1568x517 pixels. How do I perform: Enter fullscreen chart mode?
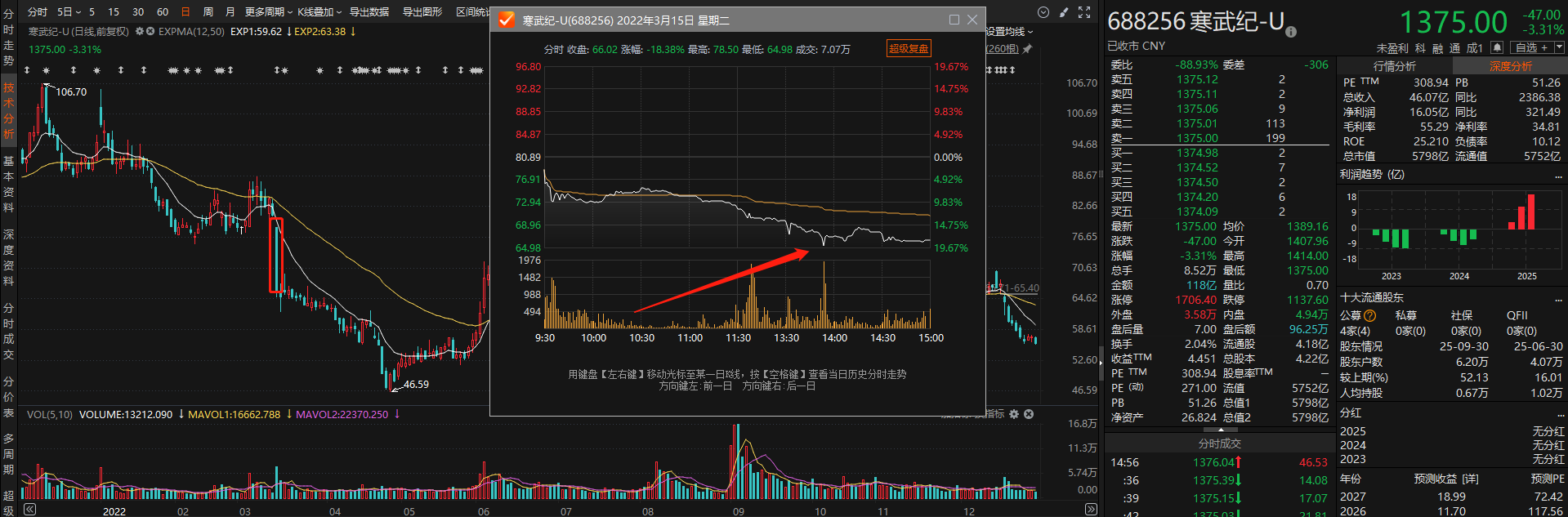pyautogui.click(x=1084, y=12)
